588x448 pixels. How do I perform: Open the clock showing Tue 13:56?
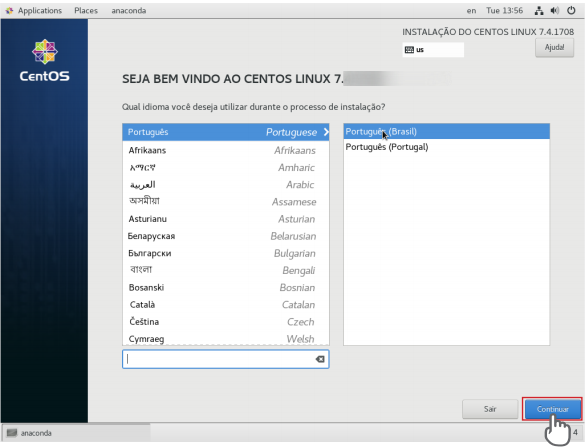pos(504,10)
